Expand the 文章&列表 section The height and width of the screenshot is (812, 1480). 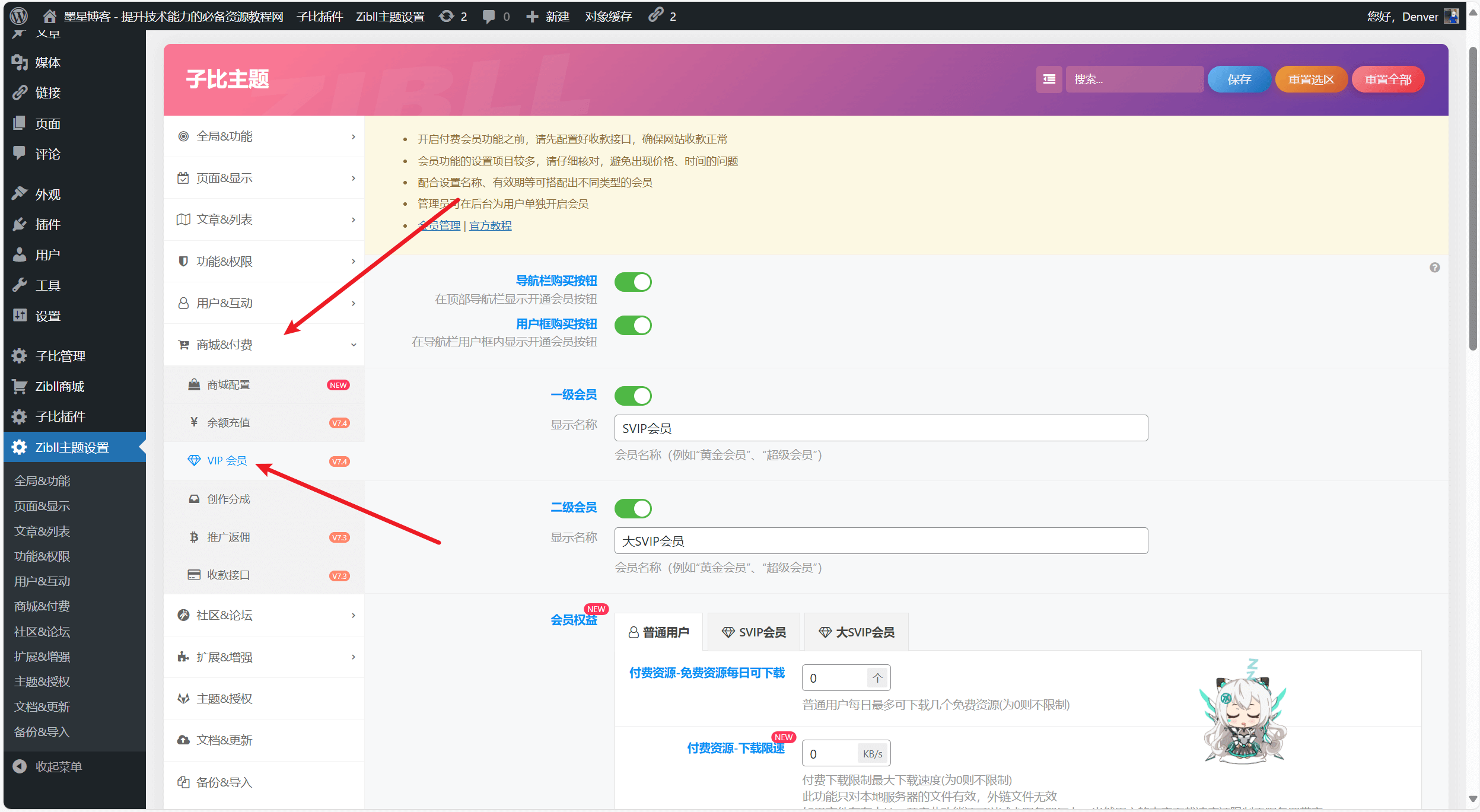point(264,219)
